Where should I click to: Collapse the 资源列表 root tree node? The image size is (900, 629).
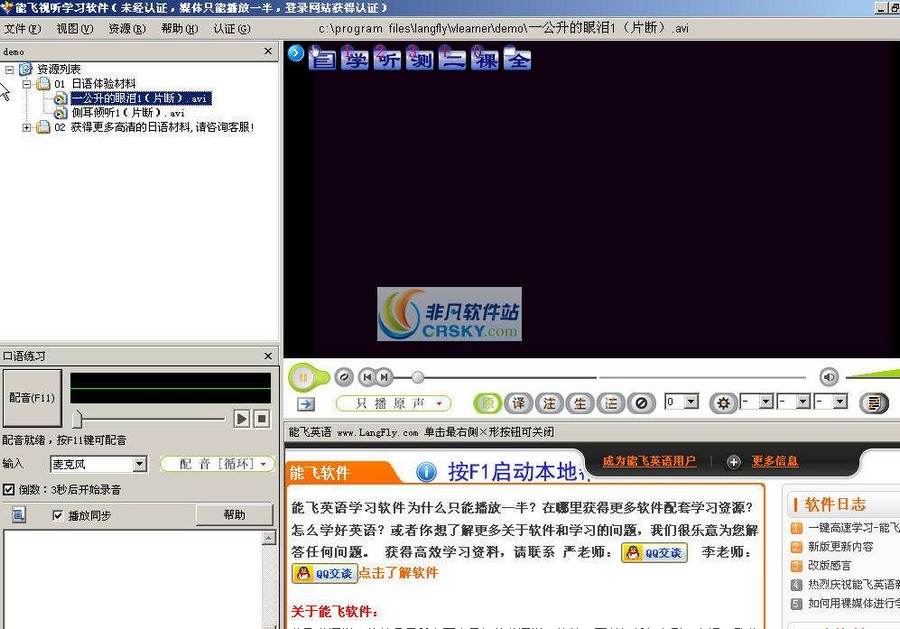9,69
